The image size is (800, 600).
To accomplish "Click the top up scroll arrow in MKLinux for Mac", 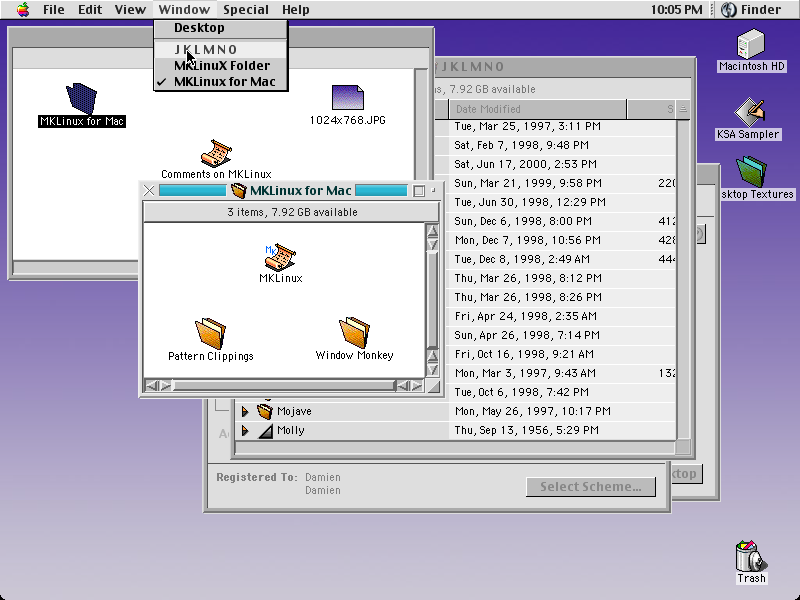I will click(432, 231).
